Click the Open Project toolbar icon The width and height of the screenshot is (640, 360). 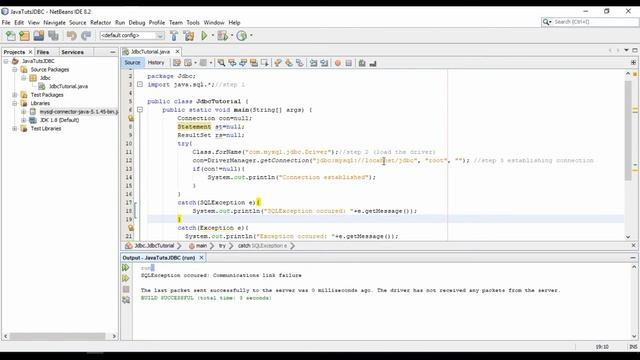click(39, 36)
